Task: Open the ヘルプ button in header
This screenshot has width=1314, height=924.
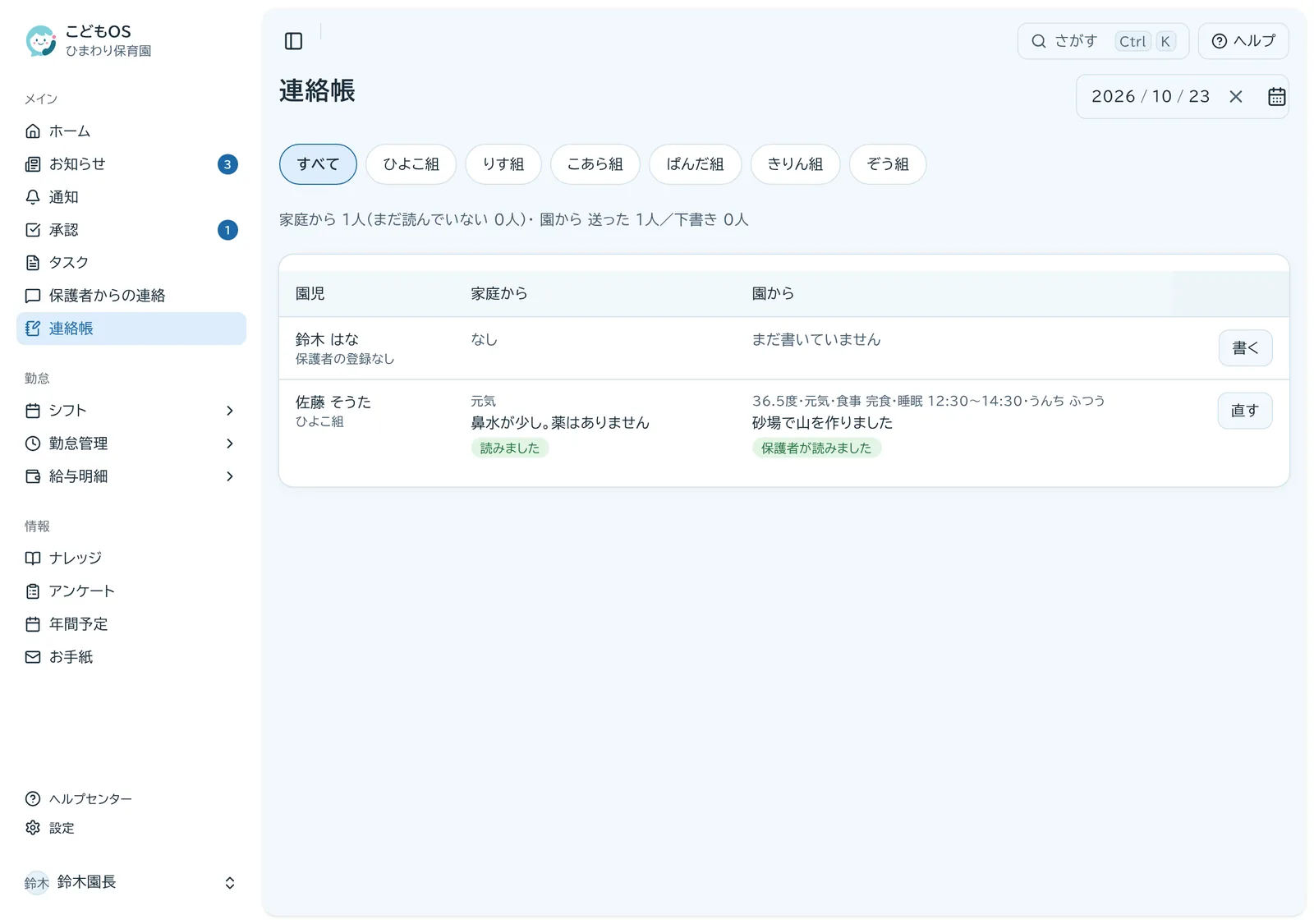Action: [x=1243, y=41]
